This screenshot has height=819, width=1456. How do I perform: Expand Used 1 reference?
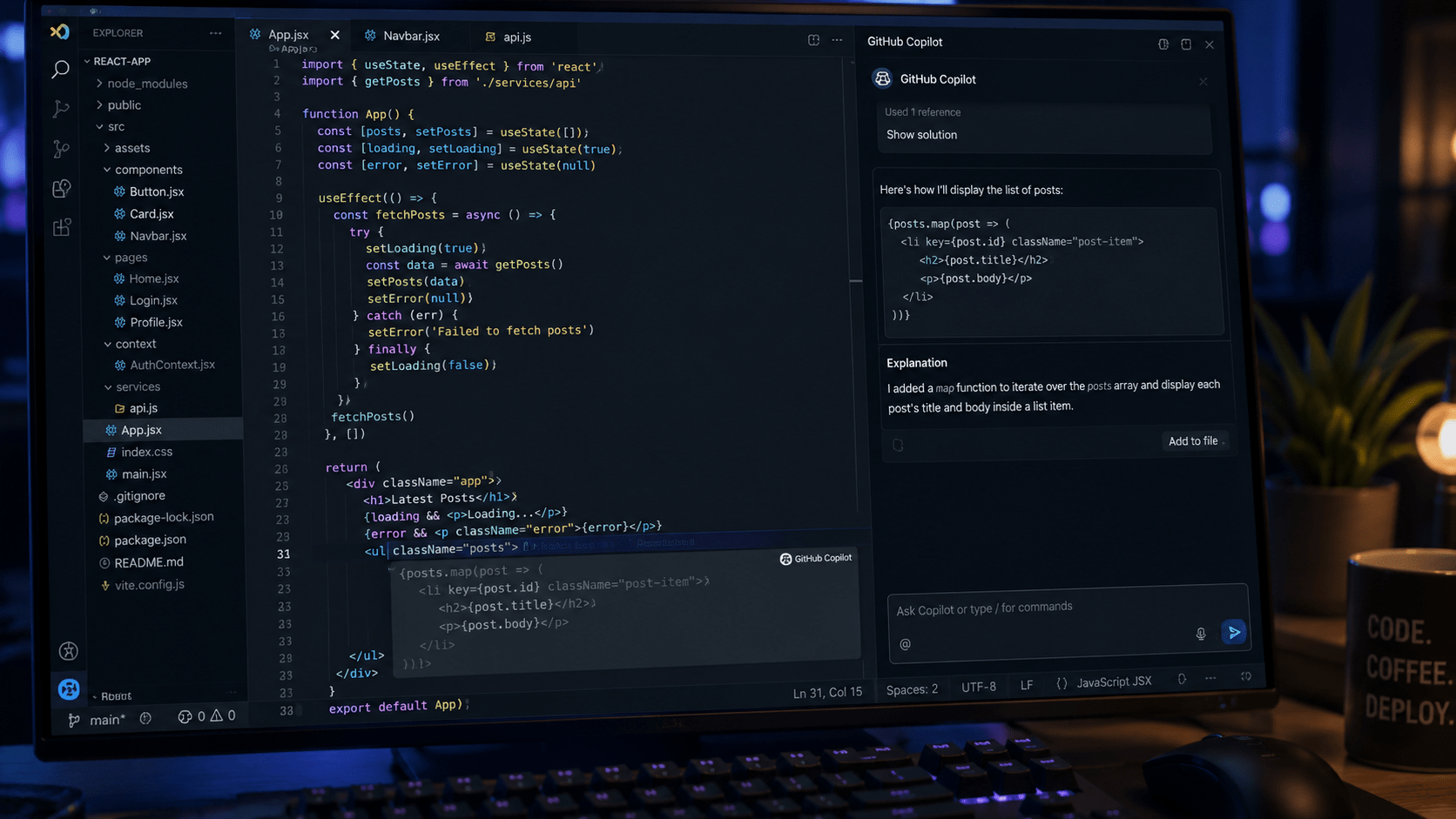click(922, 112)
